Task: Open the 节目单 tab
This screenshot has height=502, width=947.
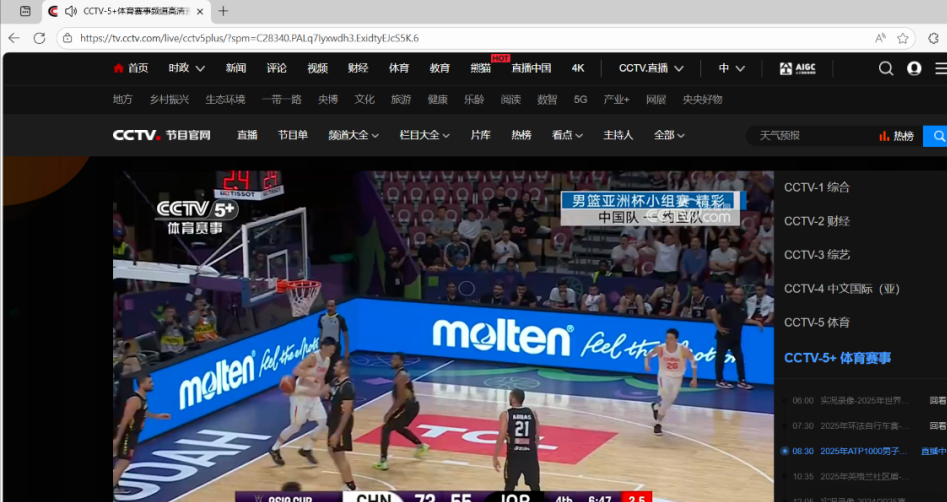Action: 293,135
